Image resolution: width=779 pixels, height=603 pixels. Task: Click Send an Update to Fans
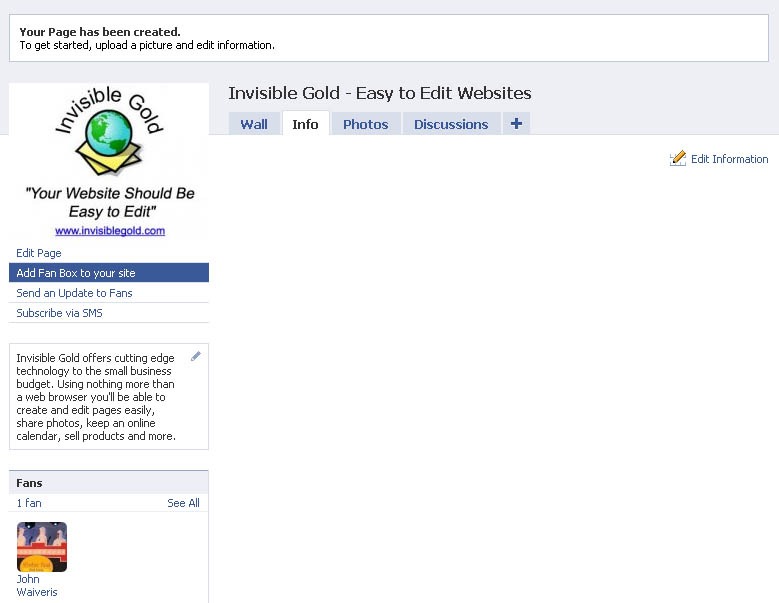click(x=75, y=293)
